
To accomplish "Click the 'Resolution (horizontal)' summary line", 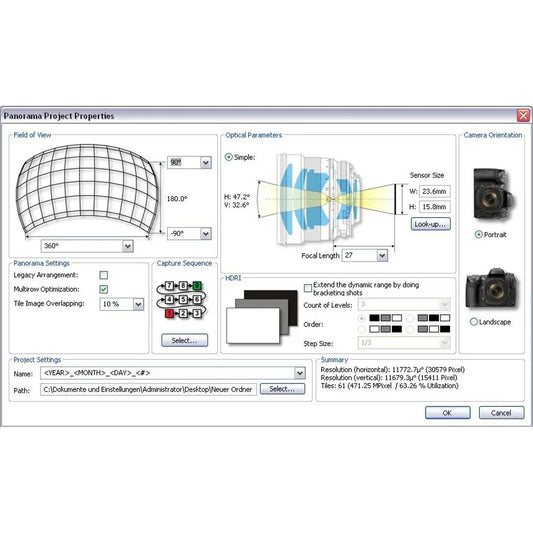I will point(393,369).
